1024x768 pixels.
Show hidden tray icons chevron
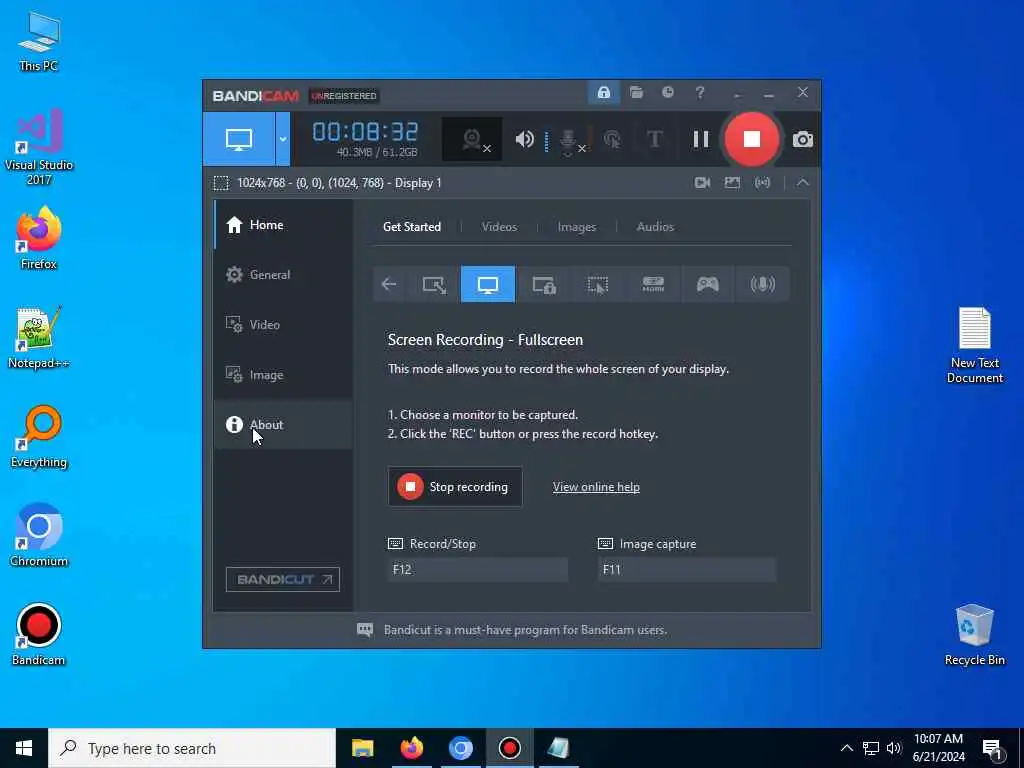pyautogui.click(x=846, y=748)
